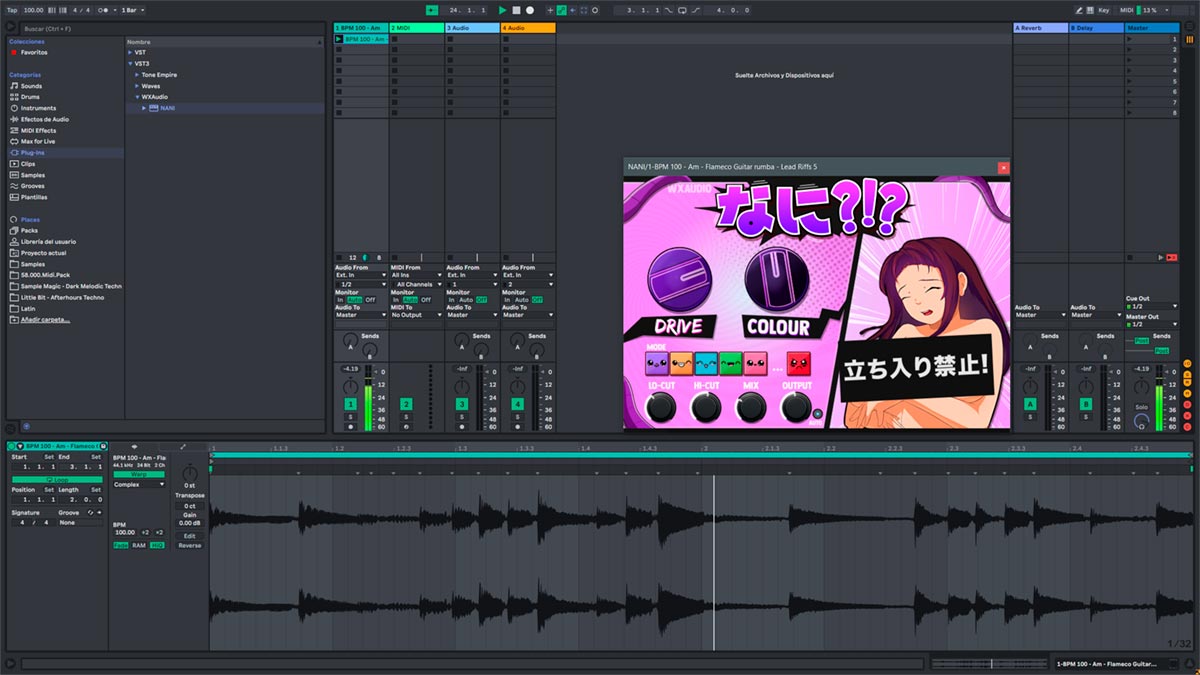Toggle the clip Warp button
This screenshot has width=1200, height=675.
(139, 475)
